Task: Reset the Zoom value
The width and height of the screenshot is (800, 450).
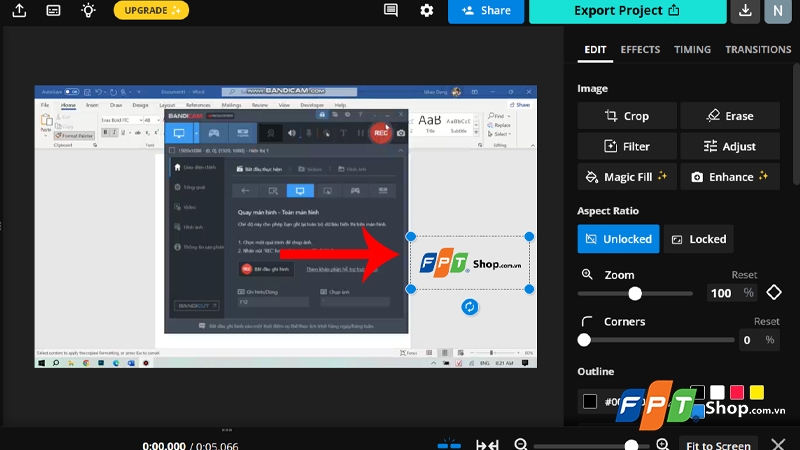Action: 744,274
